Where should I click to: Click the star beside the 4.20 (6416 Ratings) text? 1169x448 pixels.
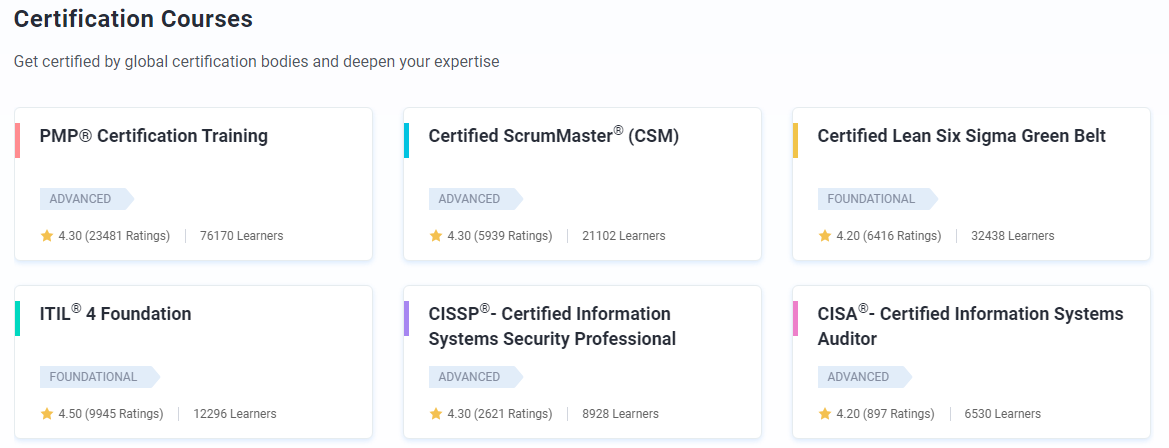[825, 236]
